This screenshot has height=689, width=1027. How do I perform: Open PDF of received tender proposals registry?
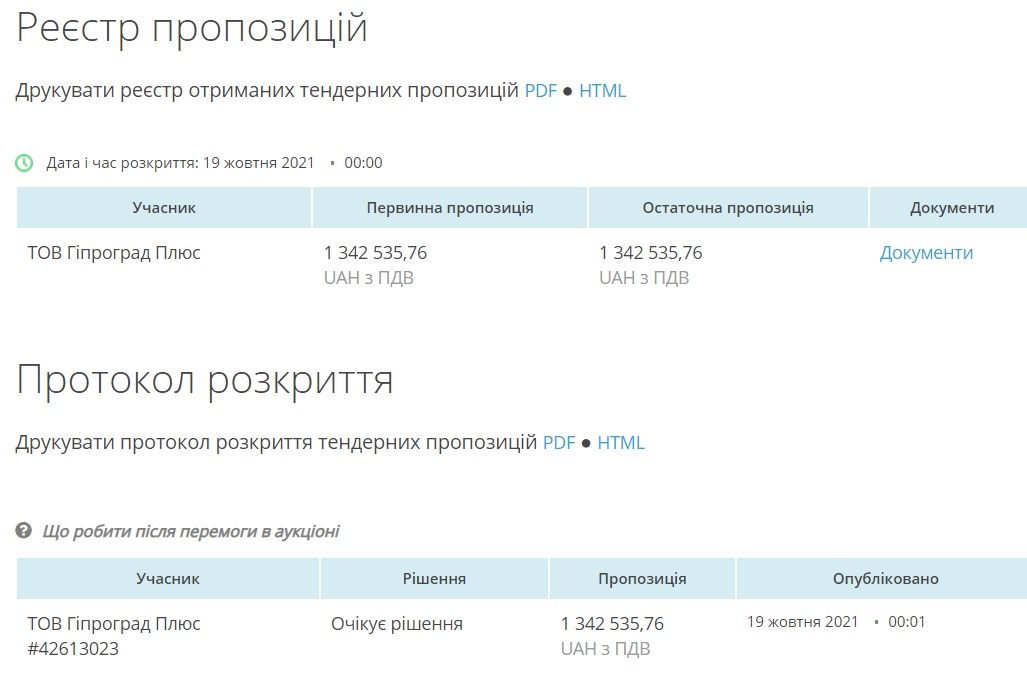point(540,90)
